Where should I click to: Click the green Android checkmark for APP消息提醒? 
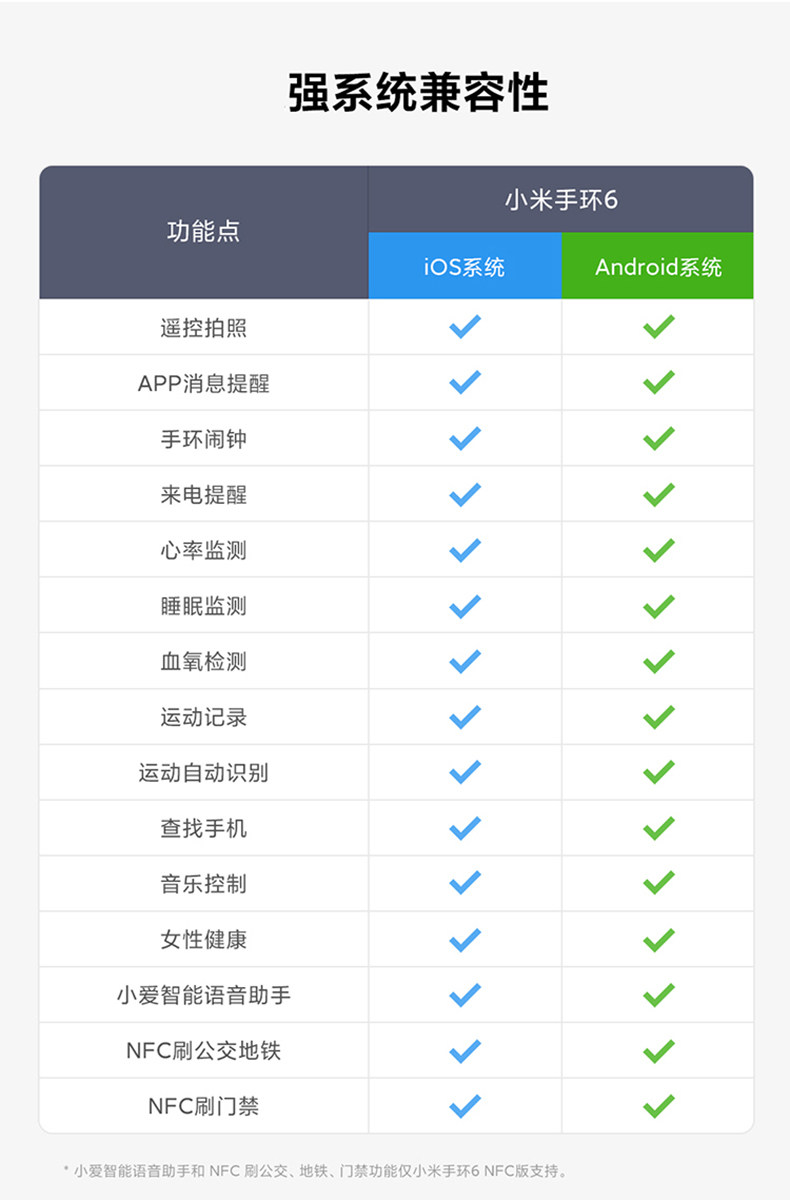point(658,383)
